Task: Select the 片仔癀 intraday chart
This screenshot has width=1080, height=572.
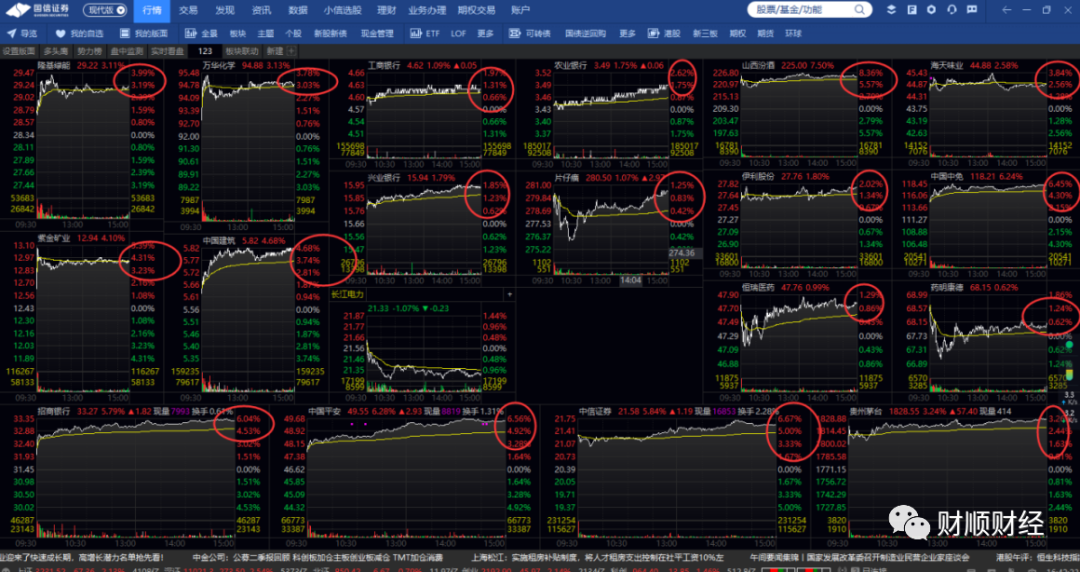Action: [x=610, y=227]
